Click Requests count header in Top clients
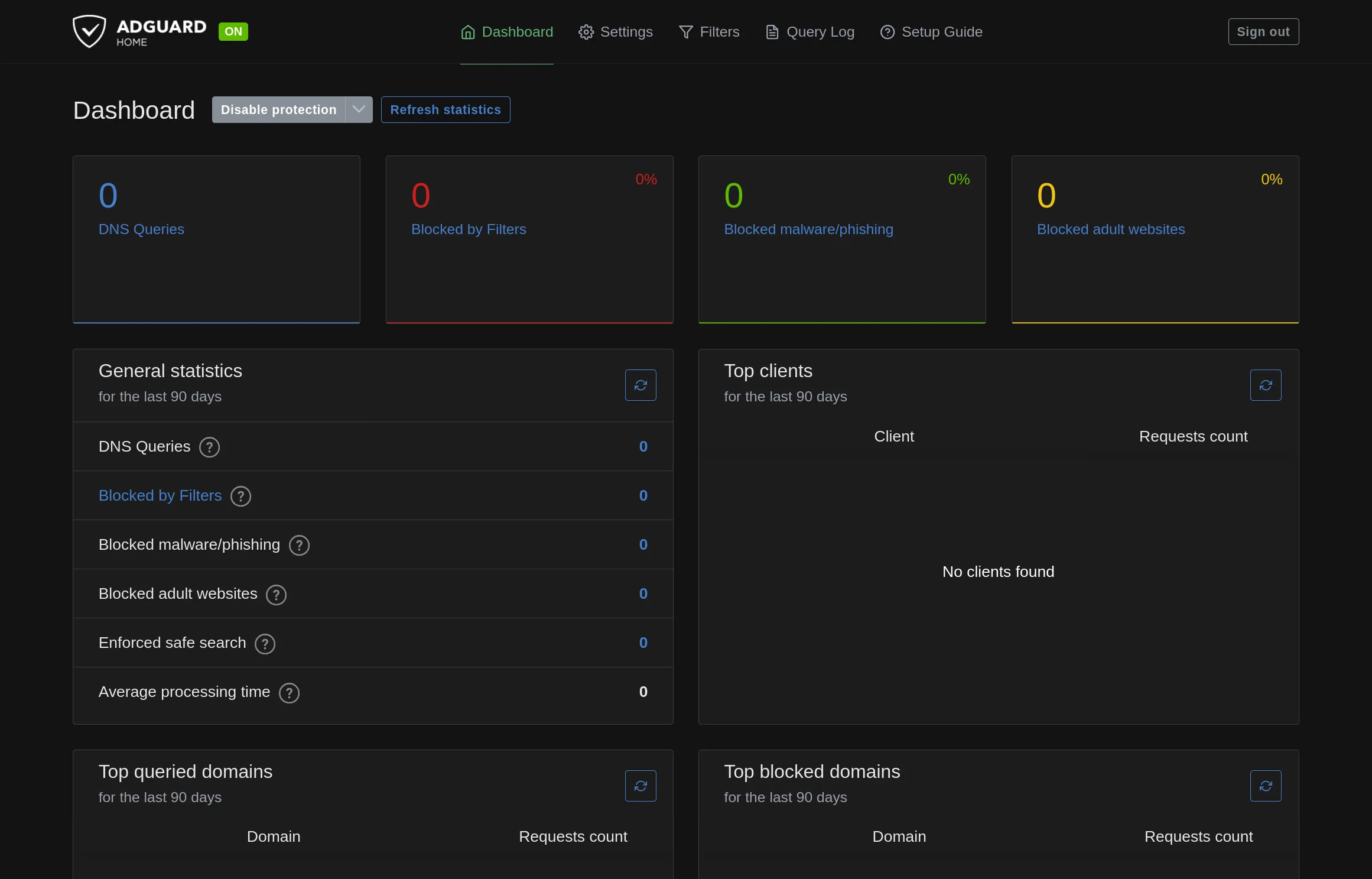 point(1193,436)
